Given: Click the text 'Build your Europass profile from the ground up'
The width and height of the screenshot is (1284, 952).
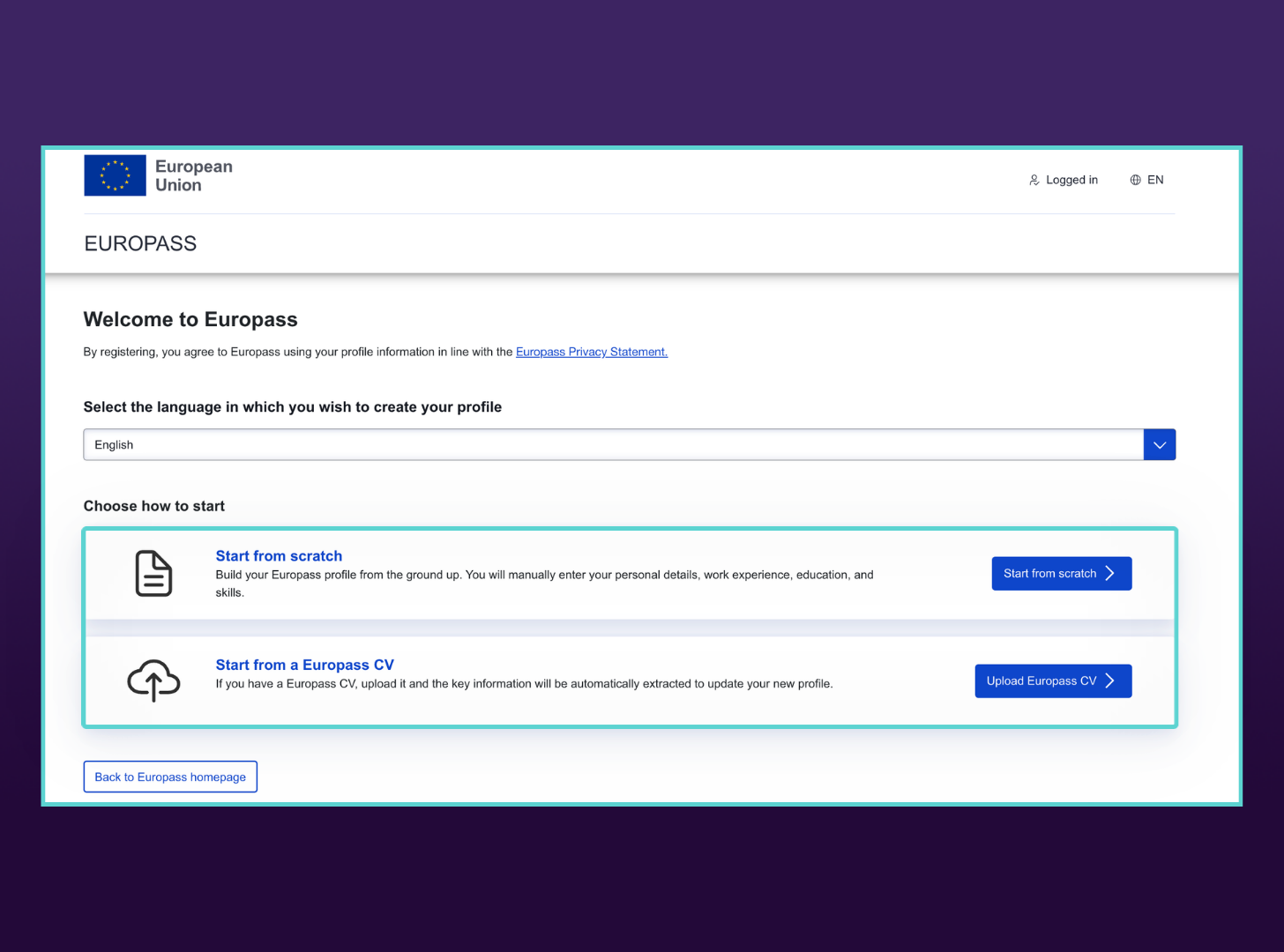Looking at the screenshot, I should click(339, 575).
